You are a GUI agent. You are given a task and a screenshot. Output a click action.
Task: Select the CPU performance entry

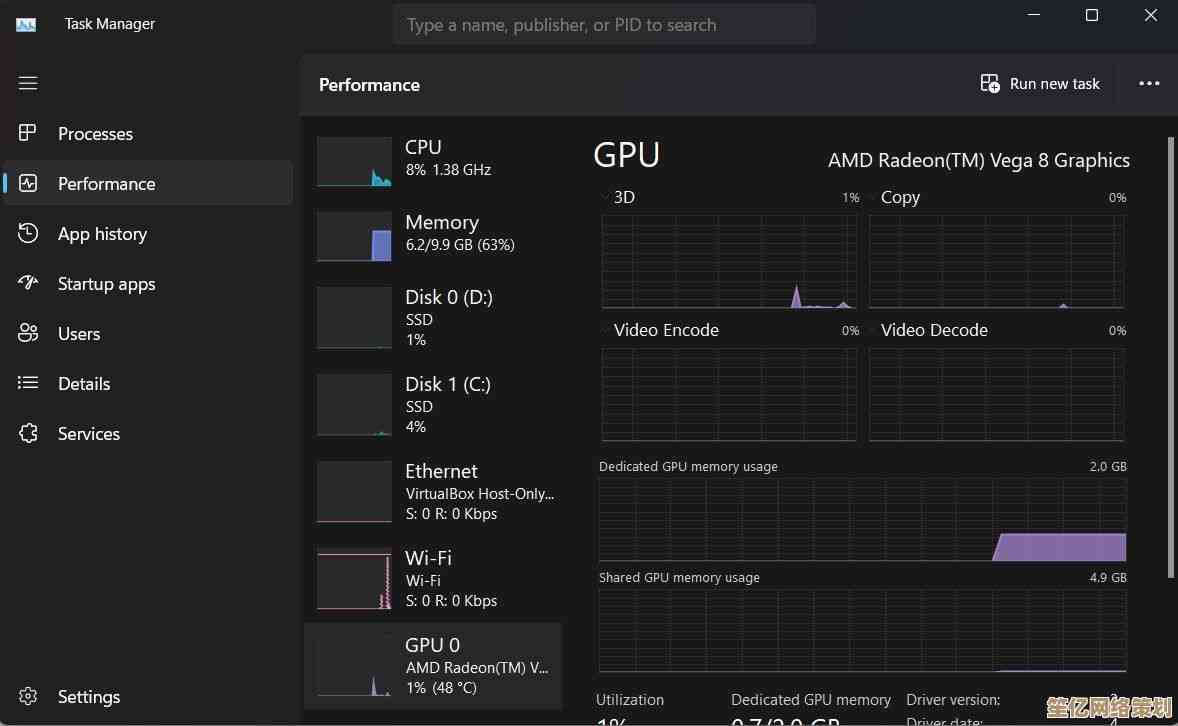pos(433,160)
